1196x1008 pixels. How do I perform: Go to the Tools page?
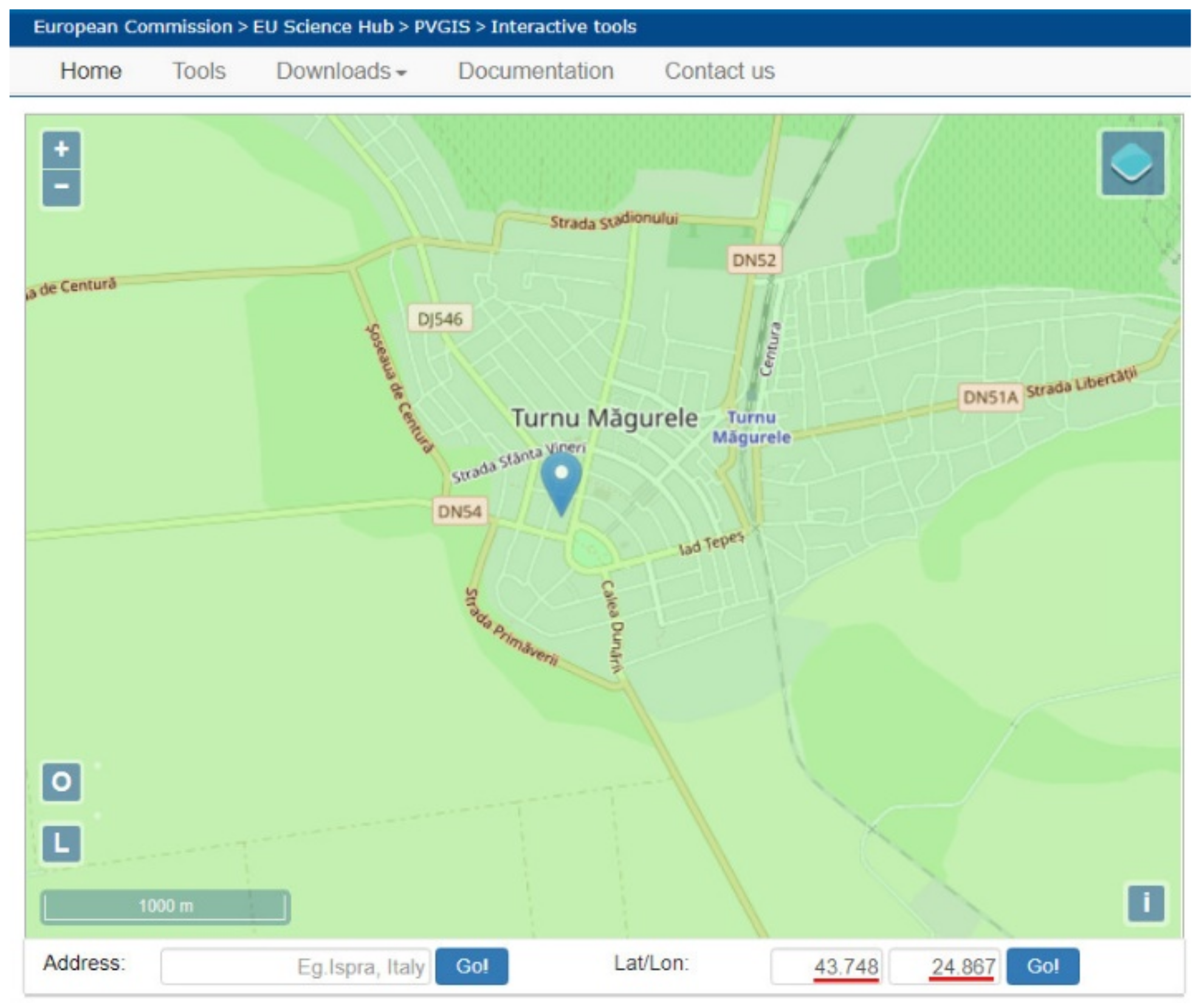tap(199, 71)
